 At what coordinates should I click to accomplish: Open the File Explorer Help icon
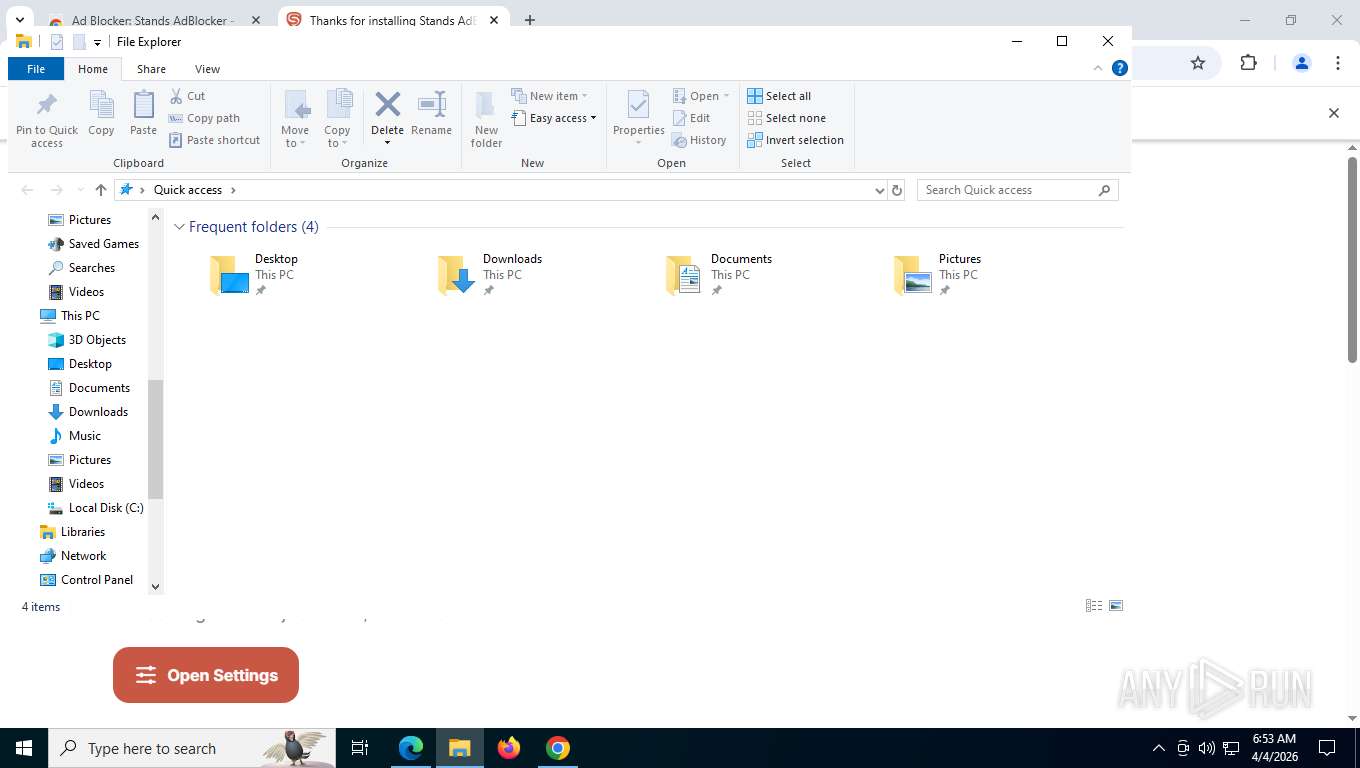(1120, 68)
